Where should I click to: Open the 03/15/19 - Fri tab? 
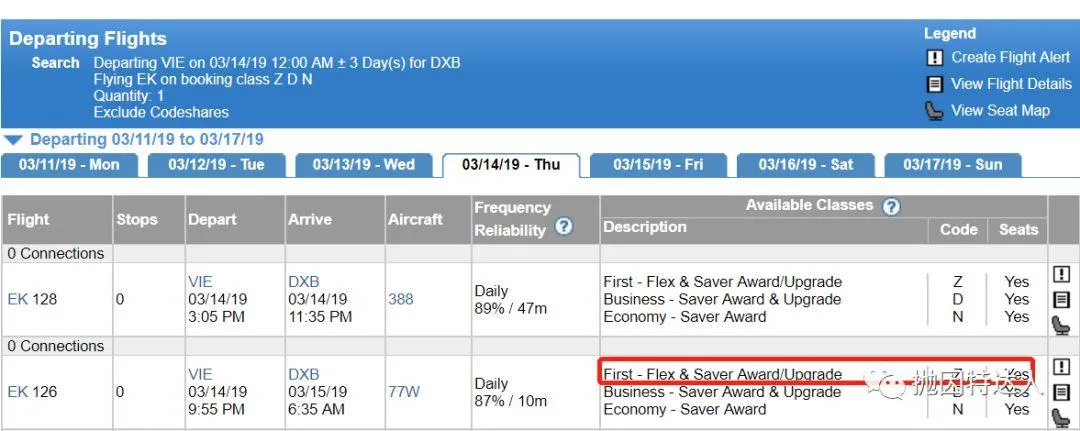click(658, 165)
